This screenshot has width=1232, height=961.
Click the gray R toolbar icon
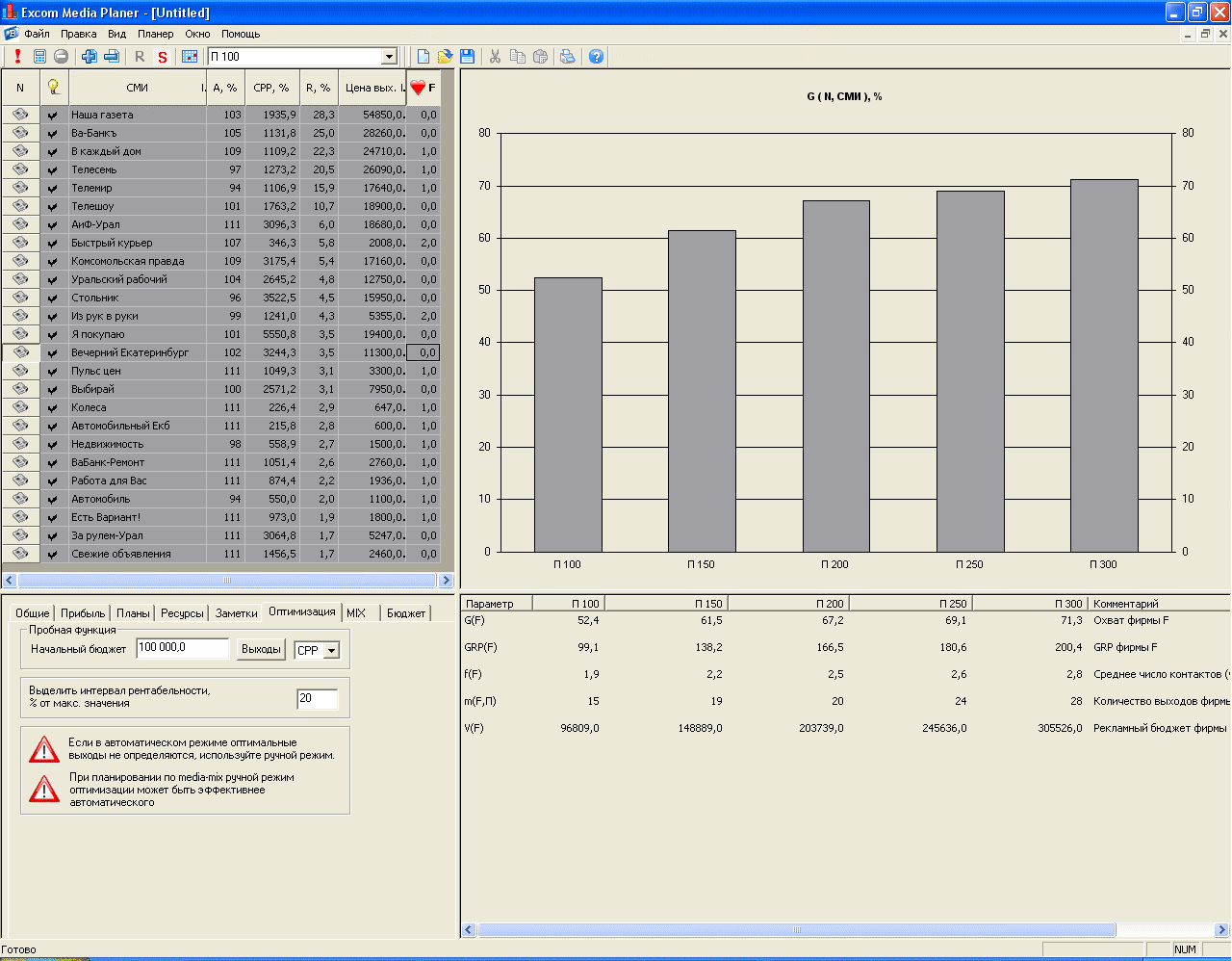point(140,57)
